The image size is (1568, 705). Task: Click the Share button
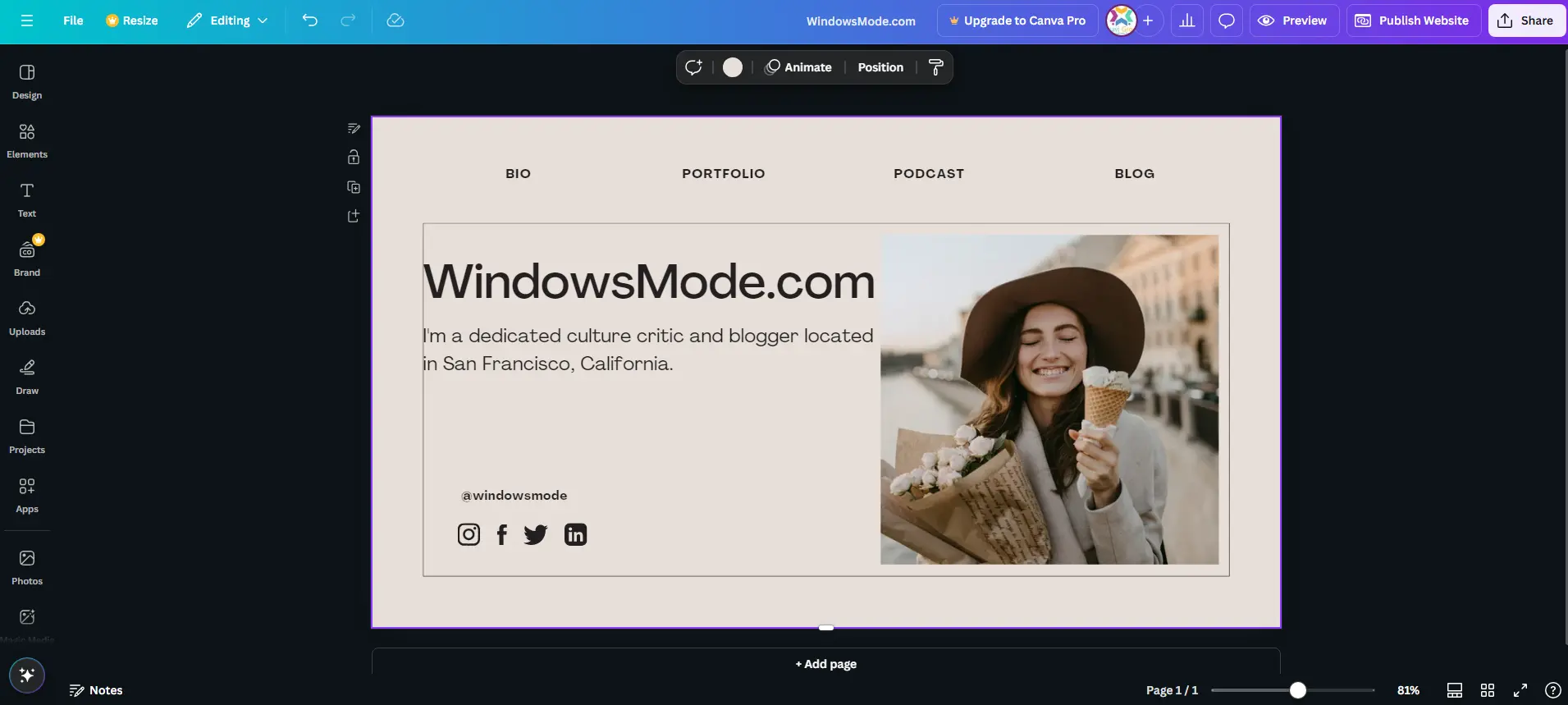1526,21
